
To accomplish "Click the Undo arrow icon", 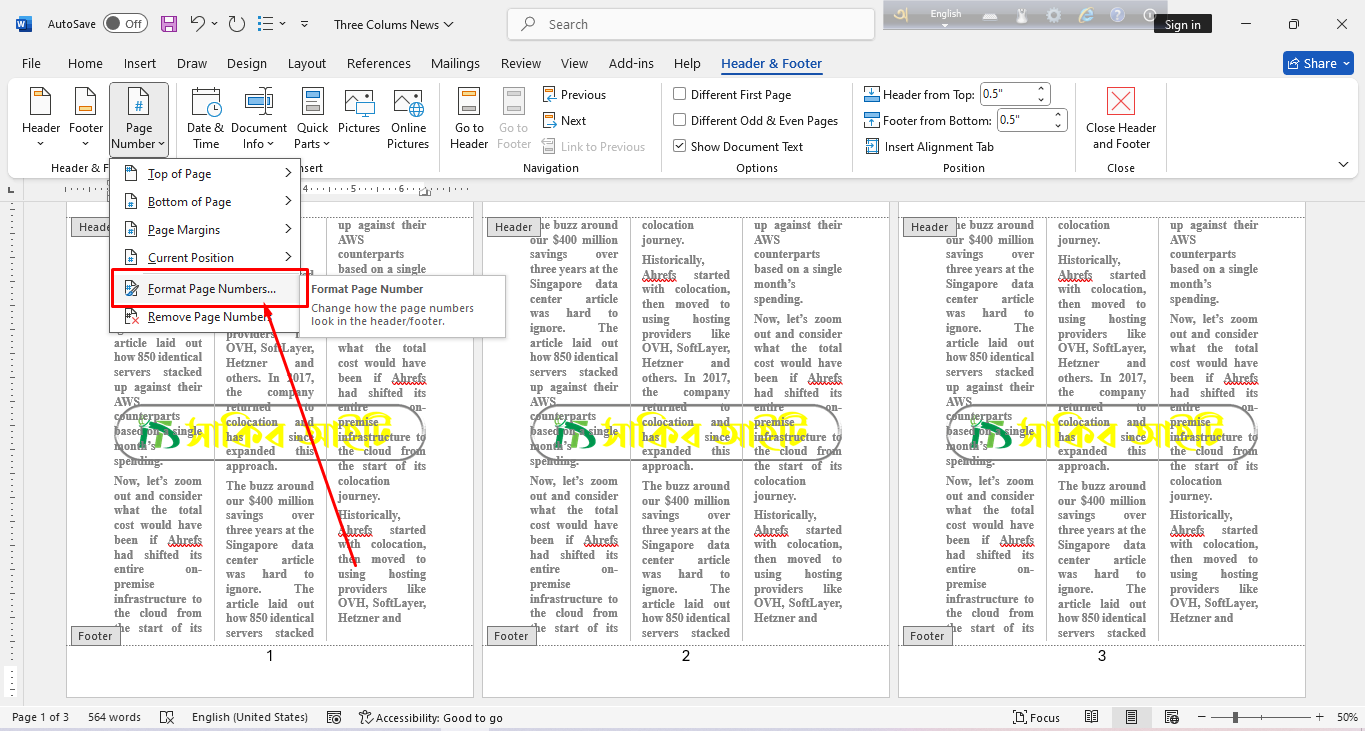I will [x=198, y=24].
